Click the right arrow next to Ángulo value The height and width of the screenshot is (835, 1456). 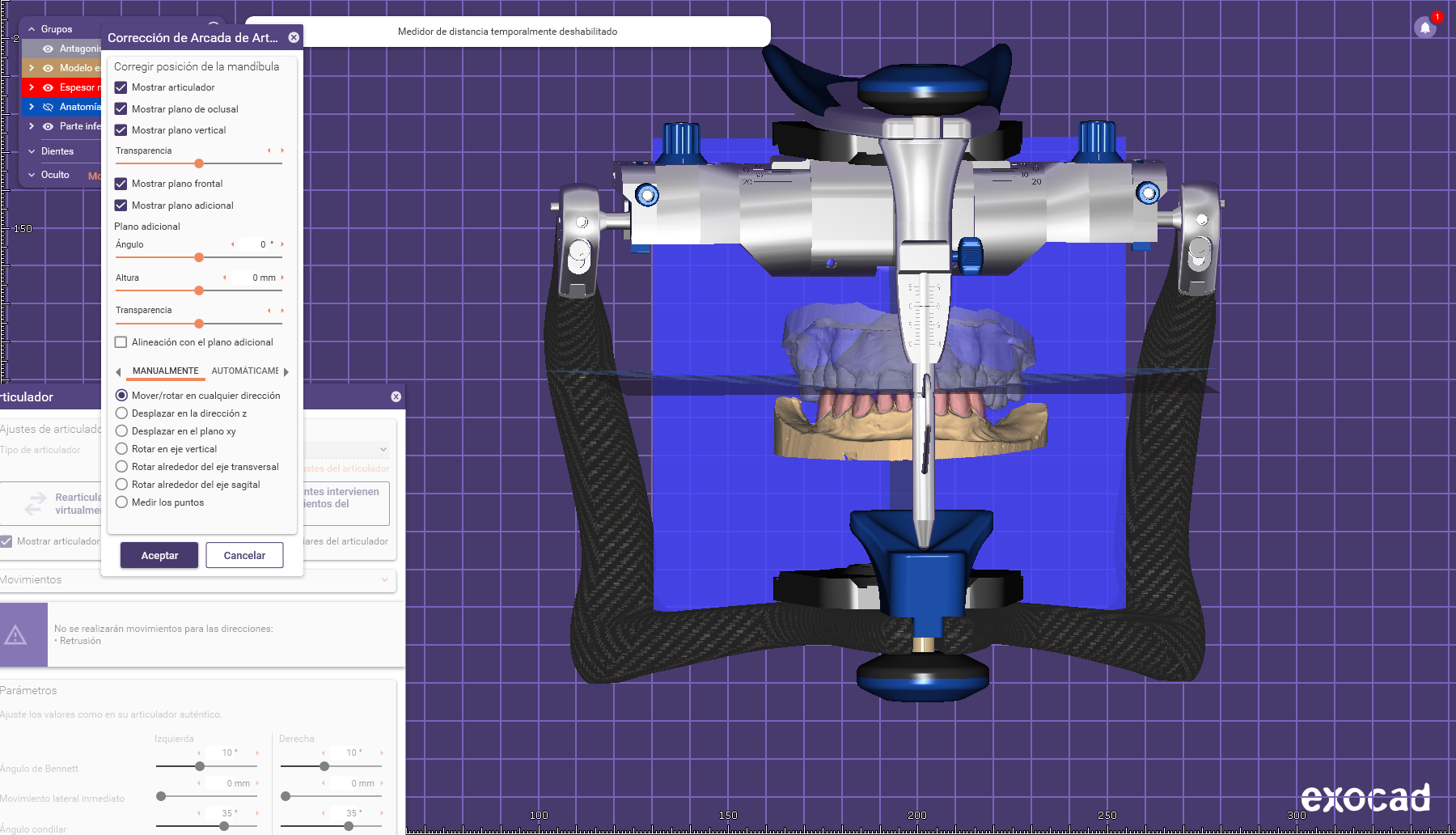click(282, 244)
